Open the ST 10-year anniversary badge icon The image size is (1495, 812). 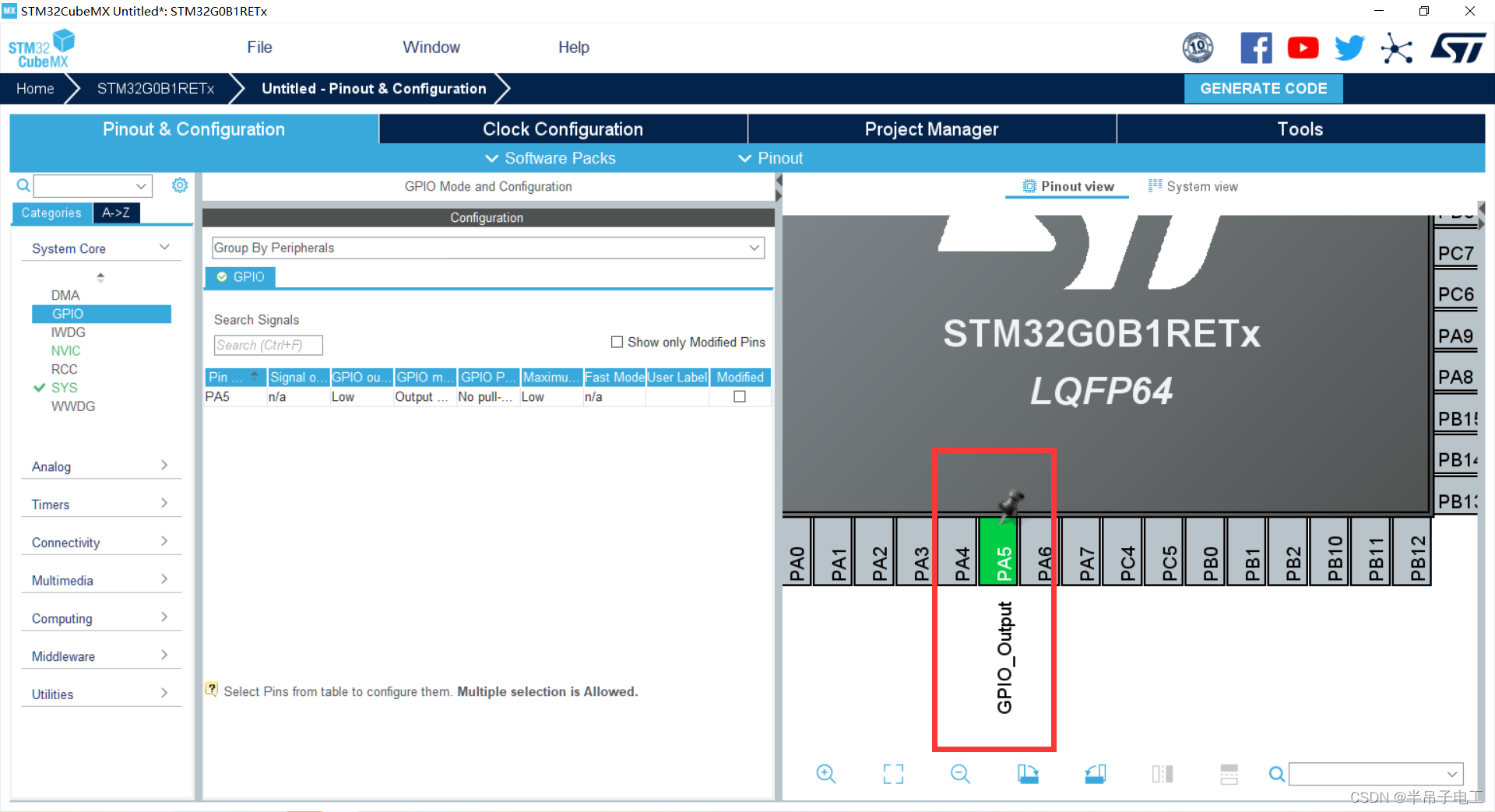pos(1198,48)
